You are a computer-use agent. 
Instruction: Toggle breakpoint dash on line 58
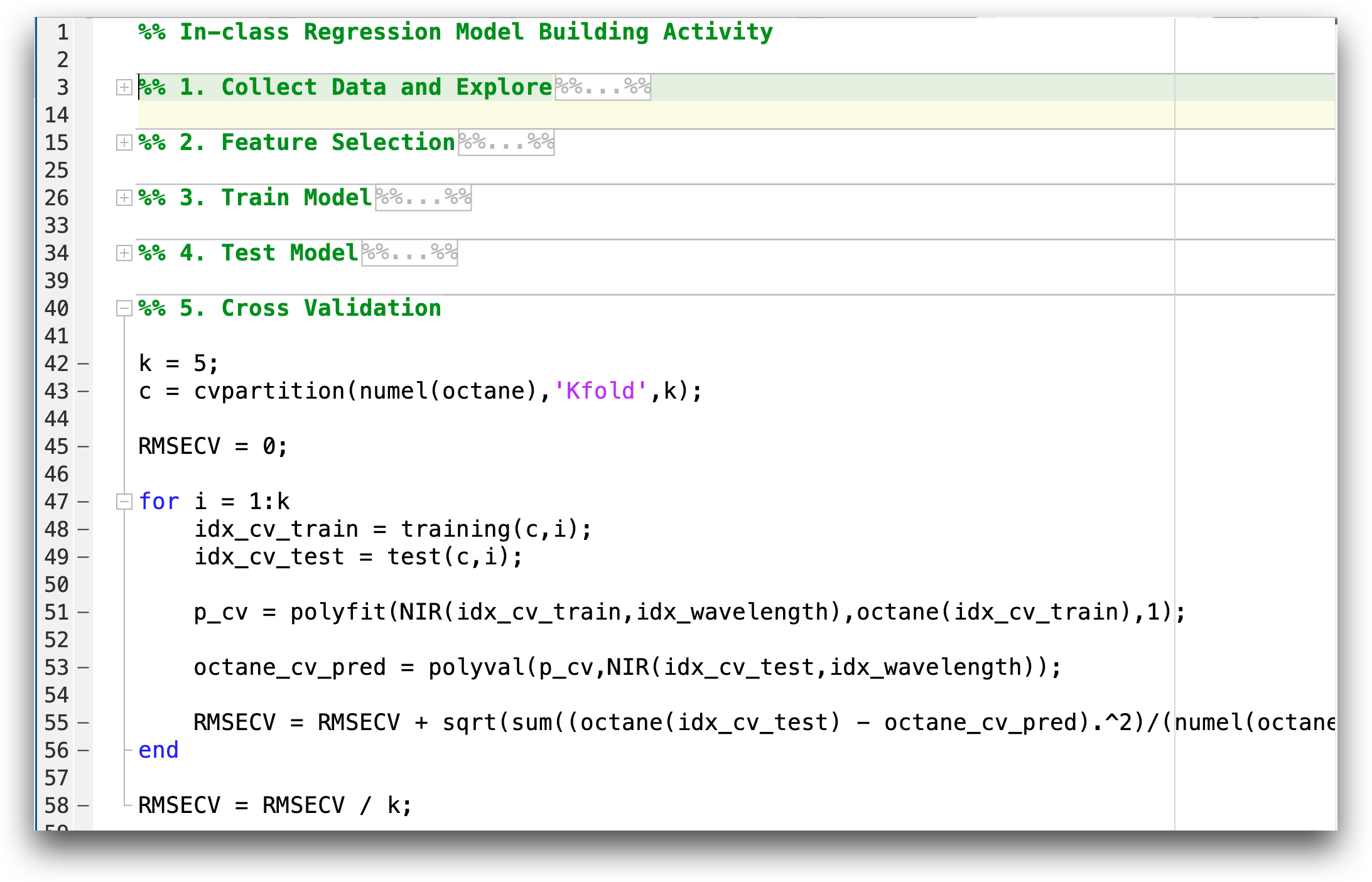84,805
